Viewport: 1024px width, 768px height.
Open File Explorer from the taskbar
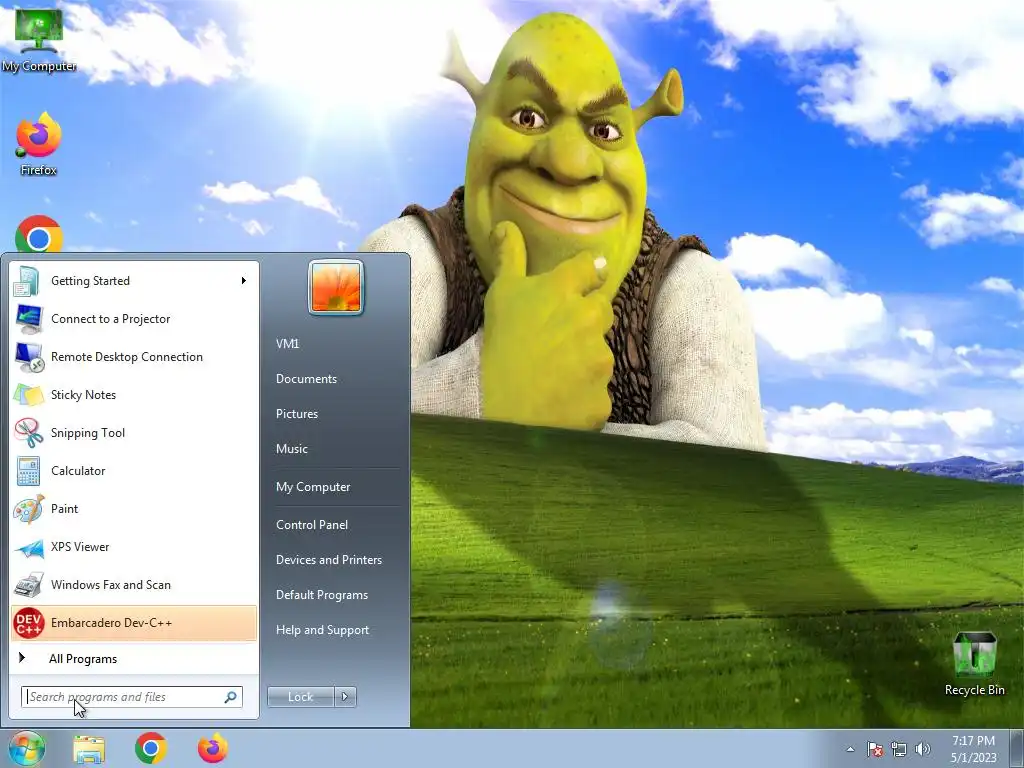(x=89, y=749)
